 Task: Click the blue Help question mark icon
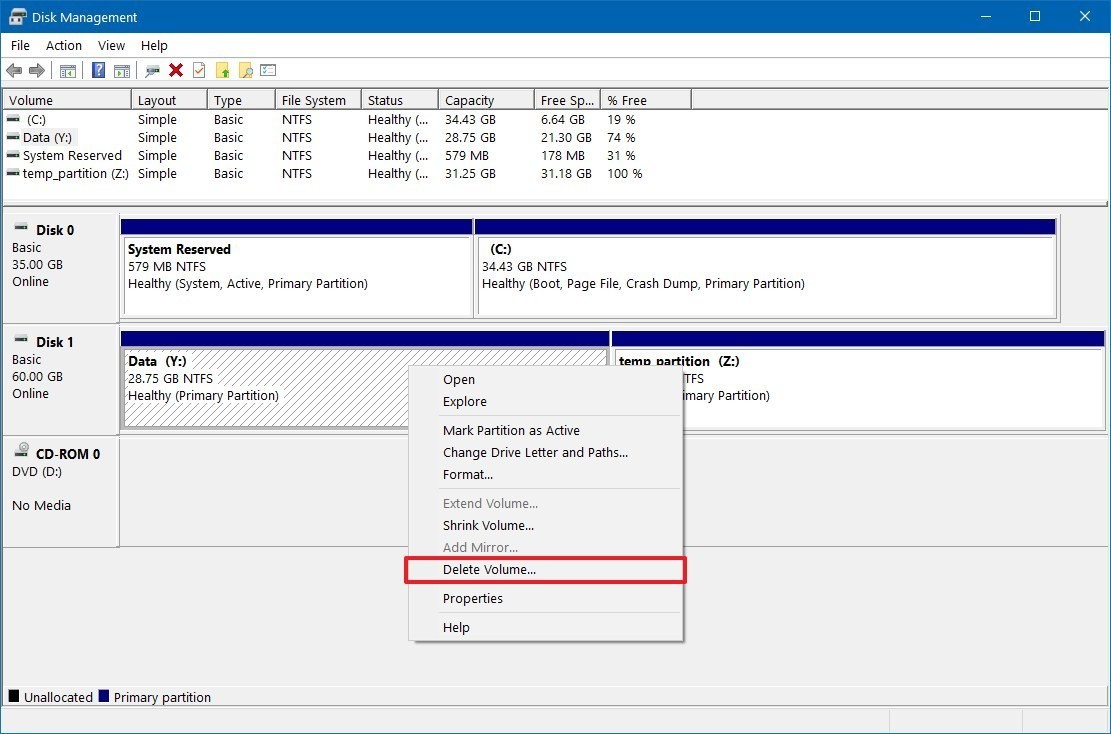[98, 70]
